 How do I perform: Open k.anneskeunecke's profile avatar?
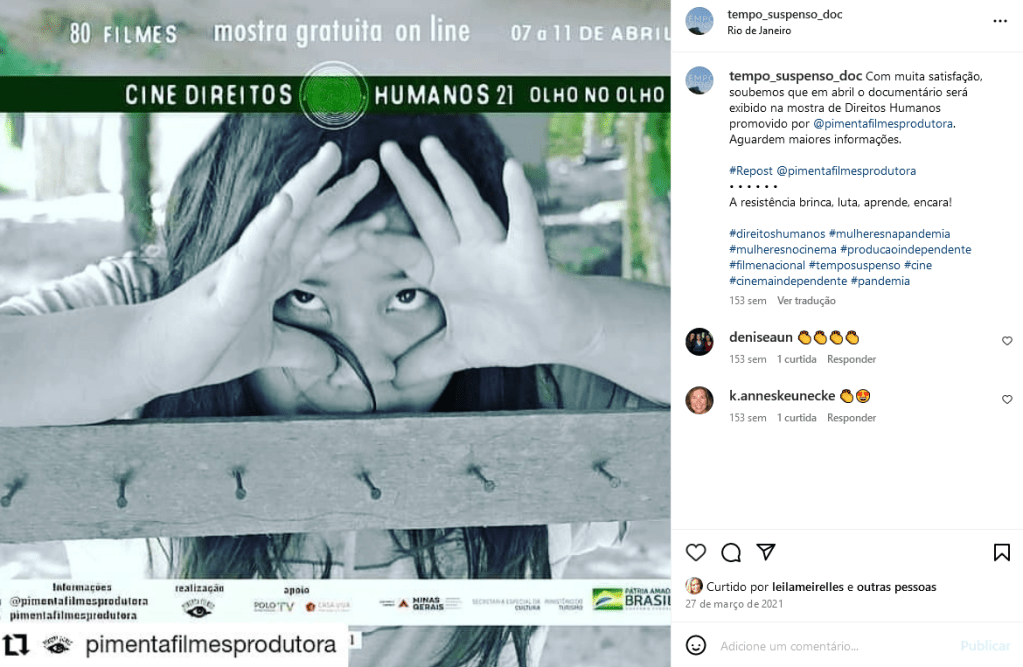(x=699, y=400)
